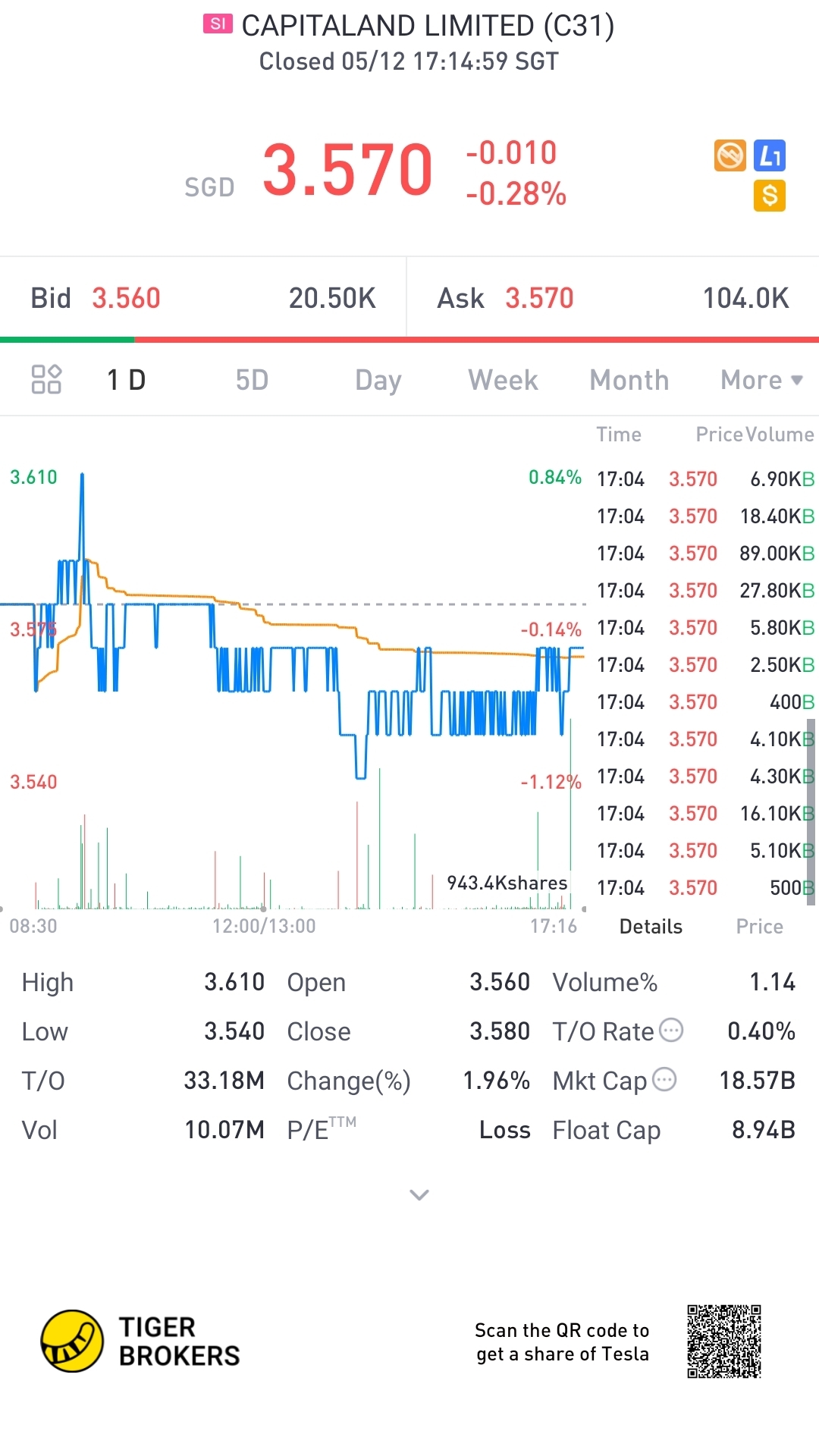Click the blue L1 quote level icon
This screenshot has width=819, height=1456.
pos(770,155)
